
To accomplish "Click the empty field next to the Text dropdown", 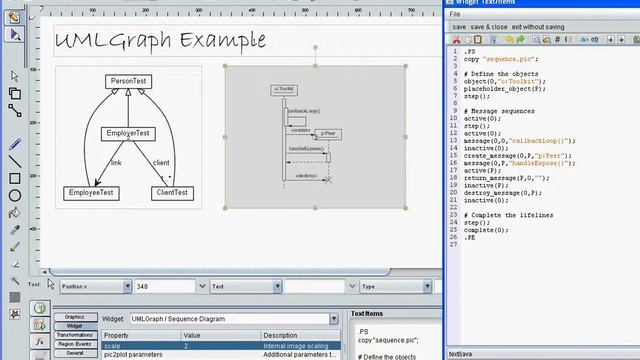I will [315, 287].
